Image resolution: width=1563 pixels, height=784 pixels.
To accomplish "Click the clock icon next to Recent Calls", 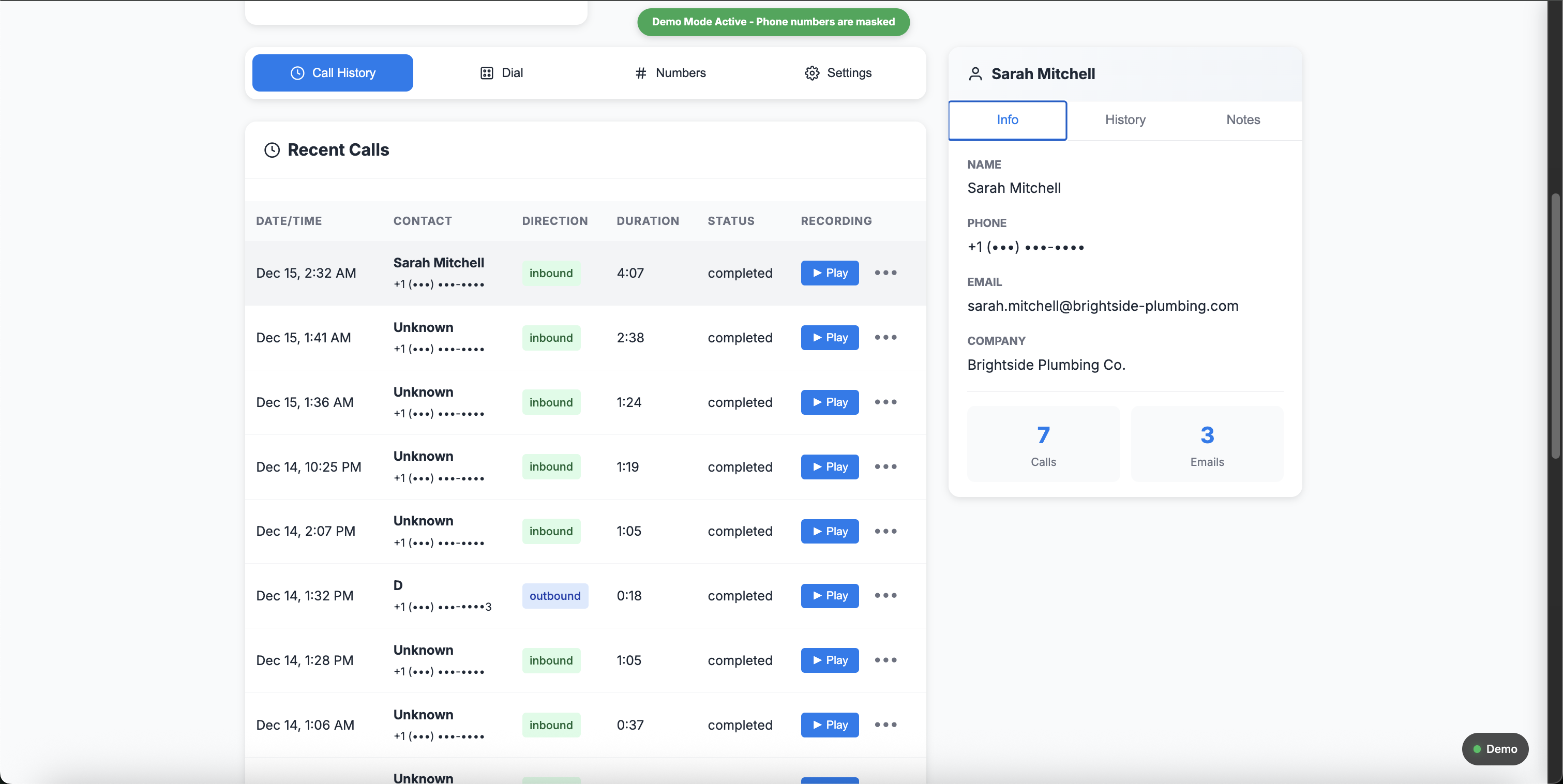I will click(x=272, y=150).
